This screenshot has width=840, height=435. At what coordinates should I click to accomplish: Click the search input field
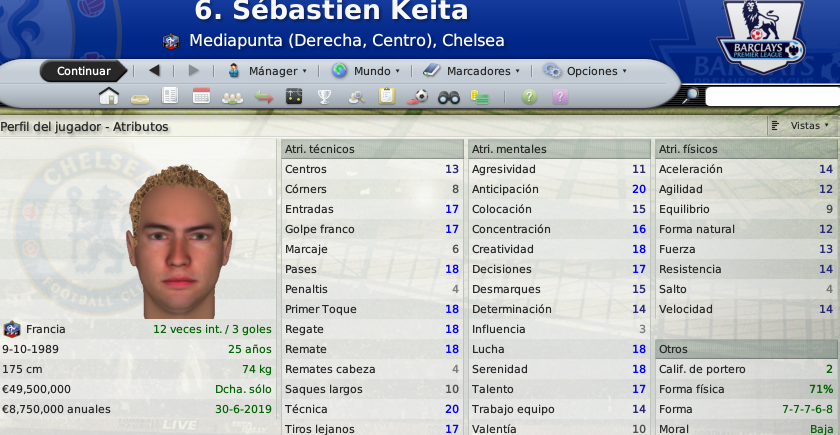pos(770,97)
